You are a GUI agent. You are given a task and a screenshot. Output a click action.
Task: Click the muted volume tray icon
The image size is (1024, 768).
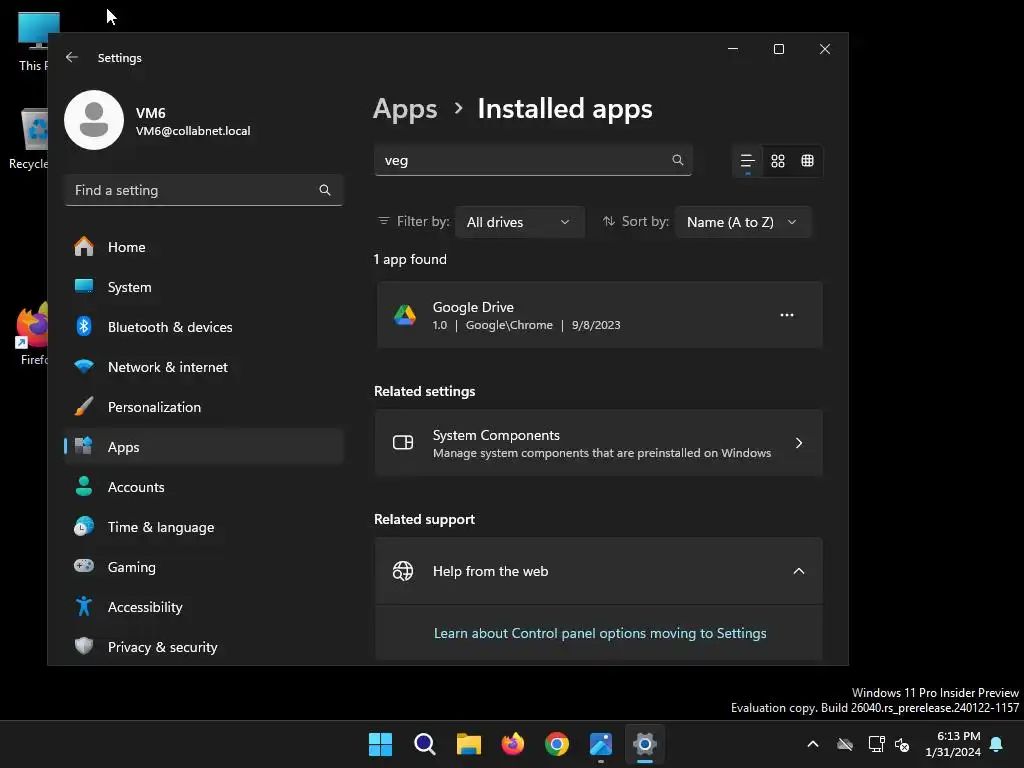point(902,744)
